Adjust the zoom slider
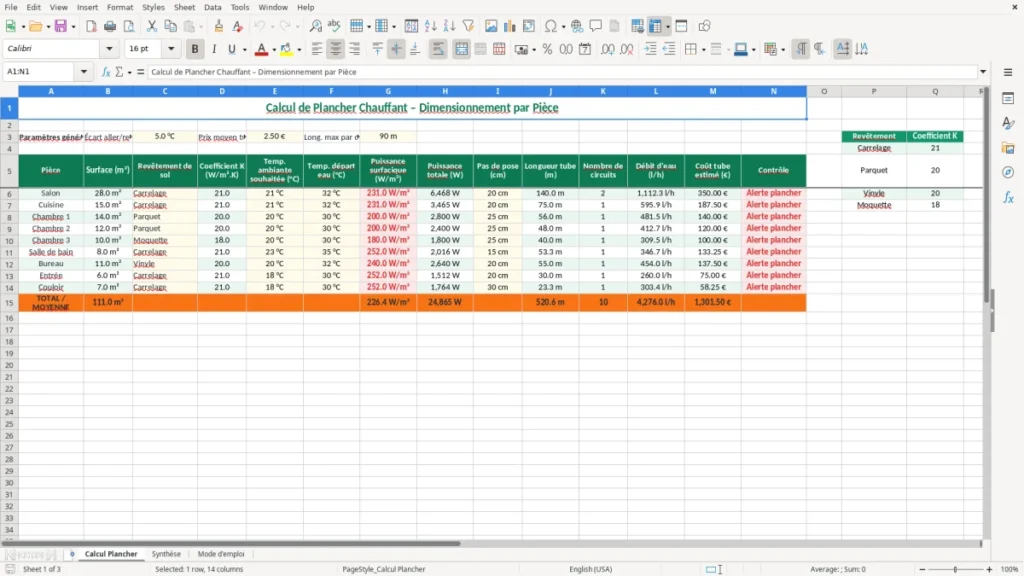Image resolution: width=1024 pixels, height=576 pixels. (955, 569)
